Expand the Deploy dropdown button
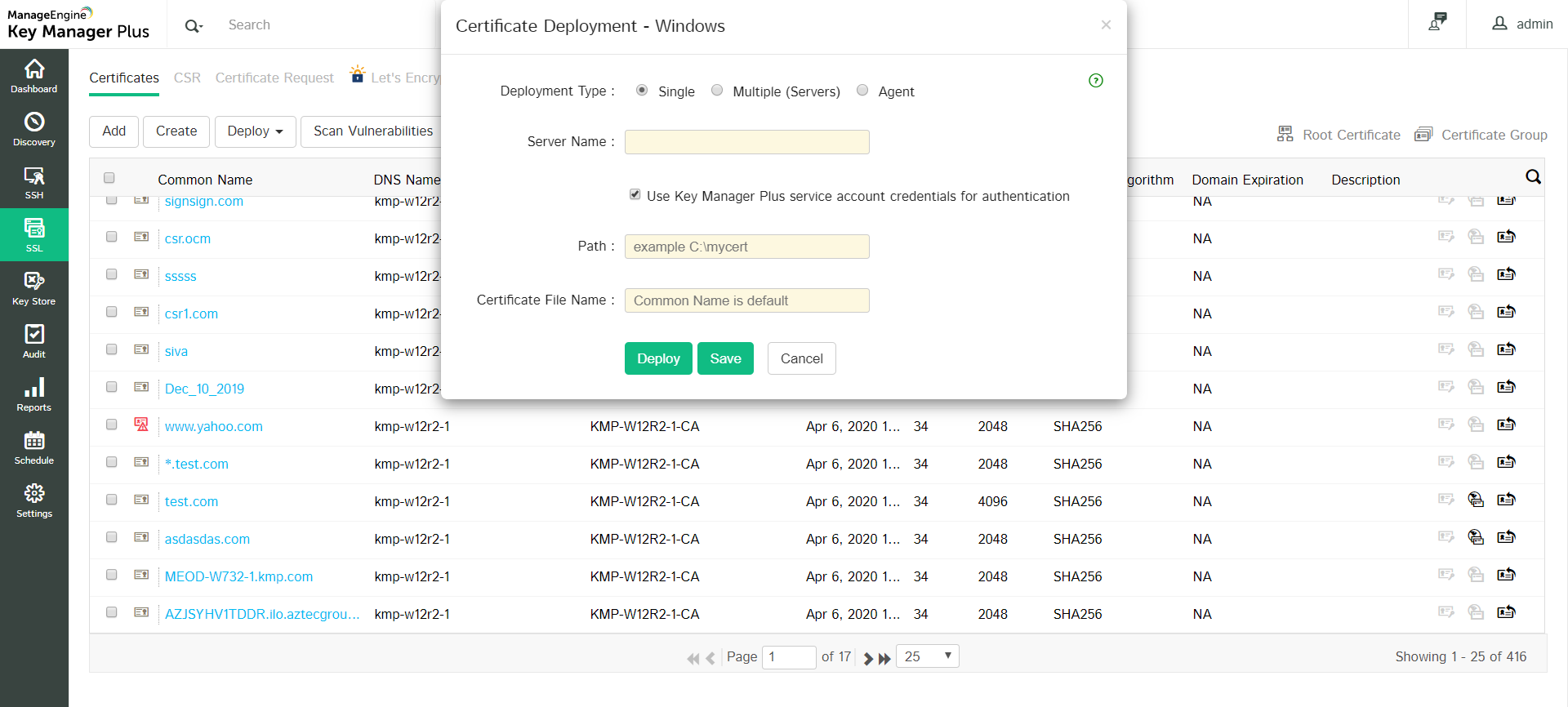 point(255,131)
